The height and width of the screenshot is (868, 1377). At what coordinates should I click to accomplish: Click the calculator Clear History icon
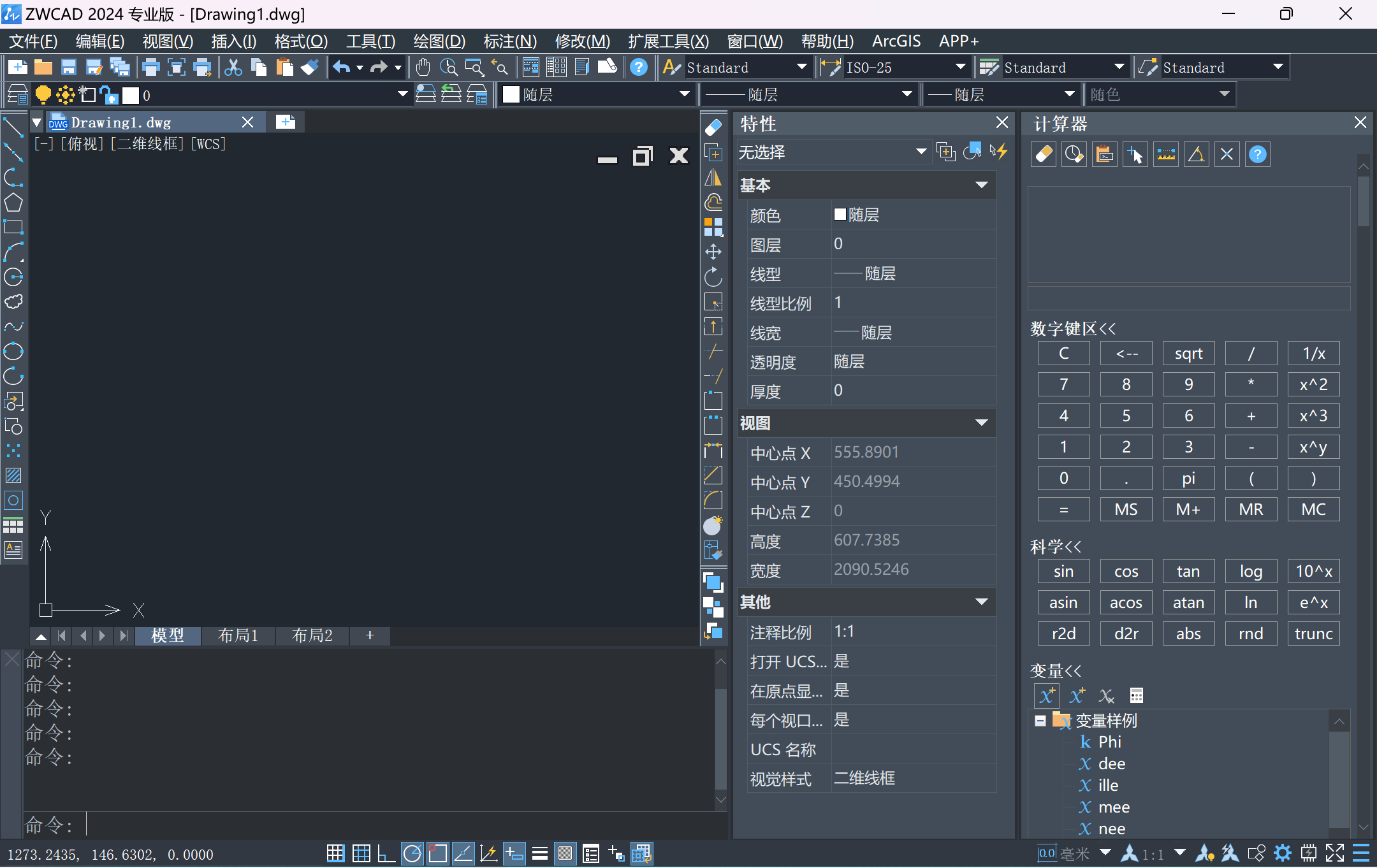point(1074,154)
